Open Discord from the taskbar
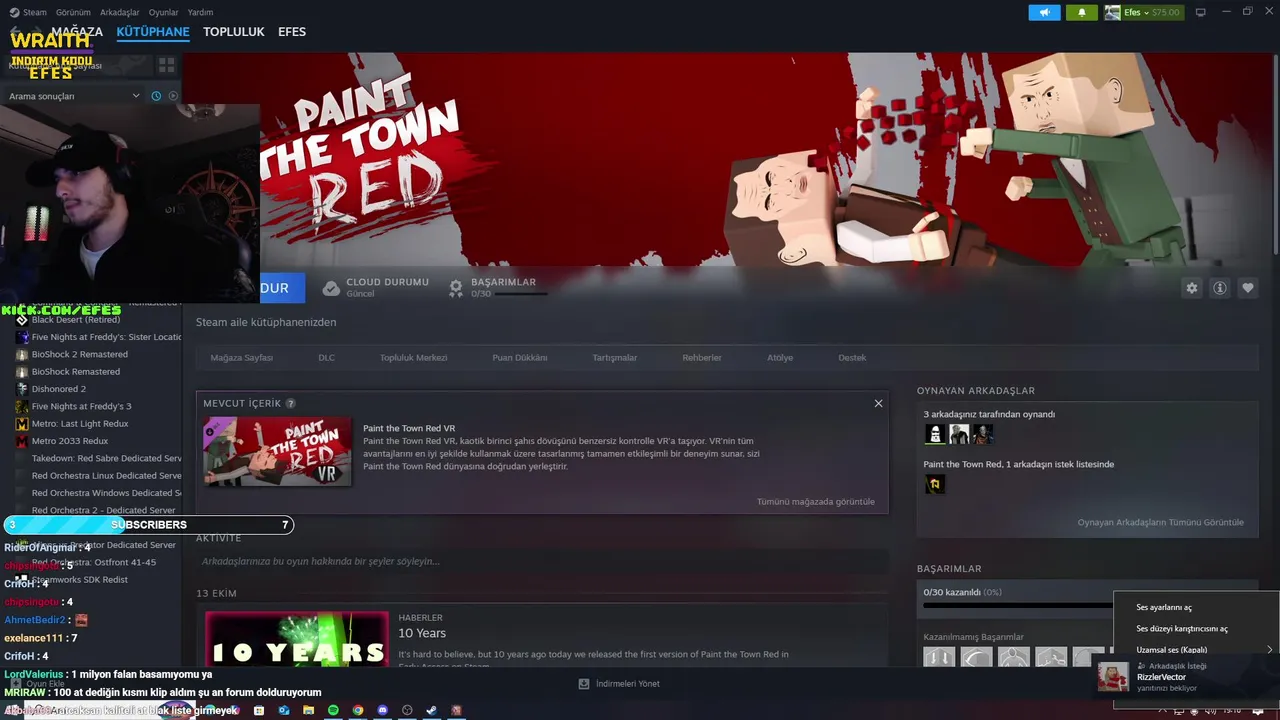This screenshot has width=1280, height=720. pyautogui.click(x=382, y=710)
